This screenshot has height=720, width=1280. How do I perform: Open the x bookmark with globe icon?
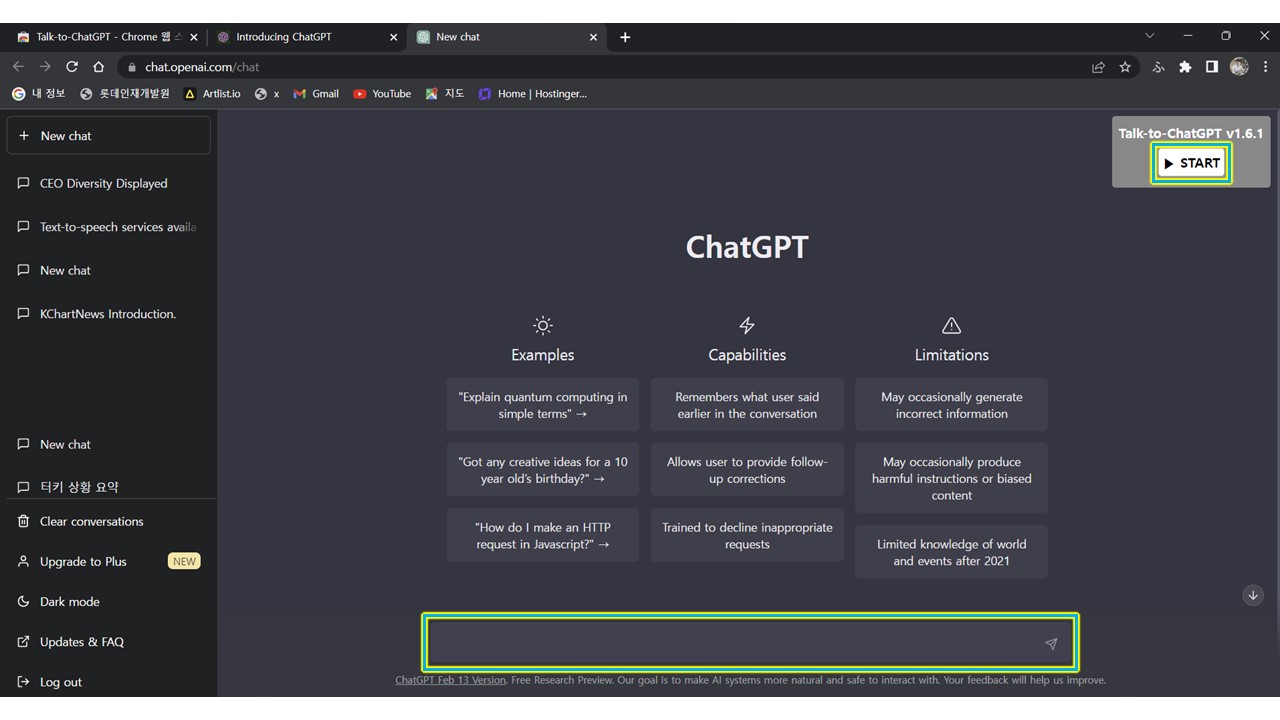(267, 94)
